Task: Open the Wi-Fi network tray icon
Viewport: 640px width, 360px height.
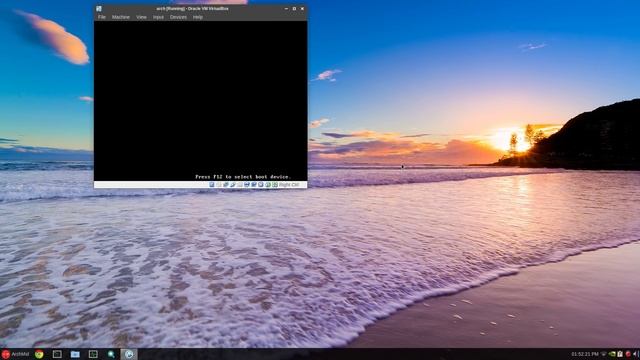Action: (x=604, y=354)
